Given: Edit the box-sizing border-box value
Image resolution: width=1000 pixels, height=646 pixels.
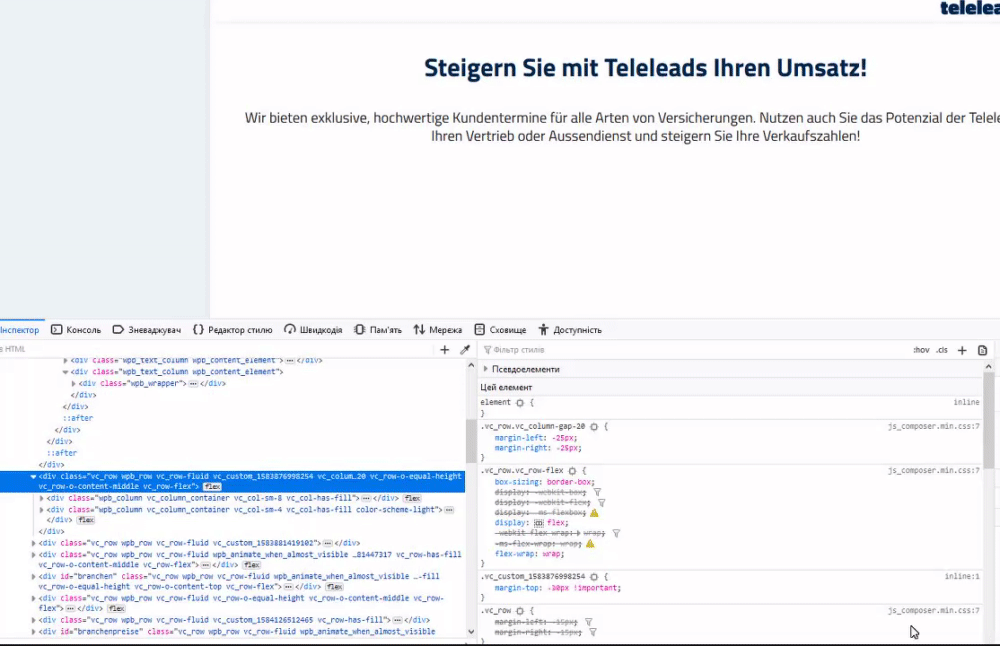Looking at the screenshot, I should tap(570, 482).
